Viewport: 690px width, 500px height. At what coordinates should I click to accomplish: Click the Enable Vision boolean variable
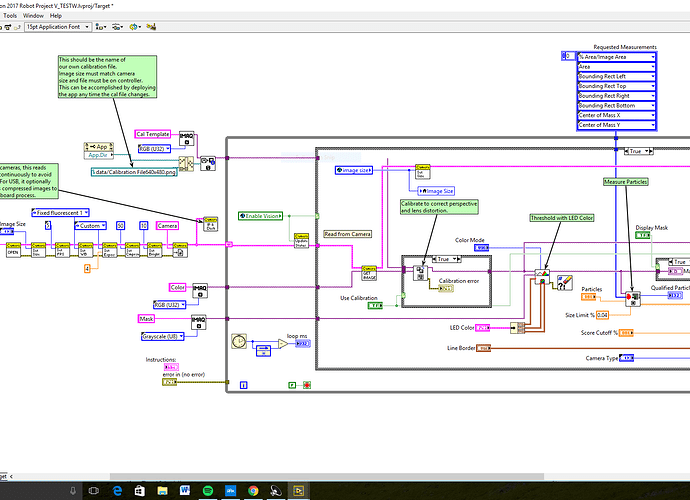[x=261, y=216]
